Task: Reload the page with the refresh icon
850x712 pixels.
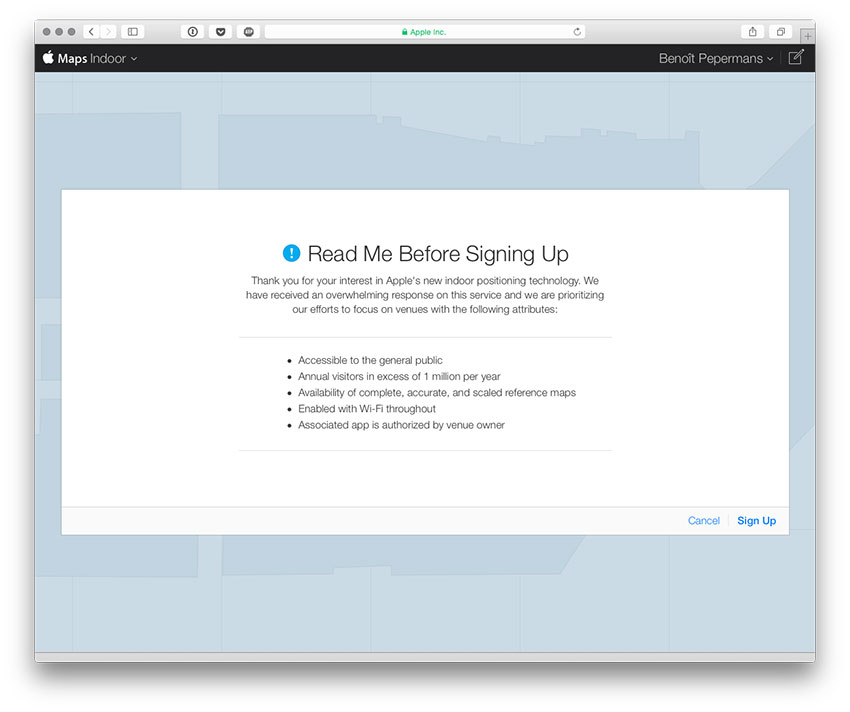Action: pos(577,32)
